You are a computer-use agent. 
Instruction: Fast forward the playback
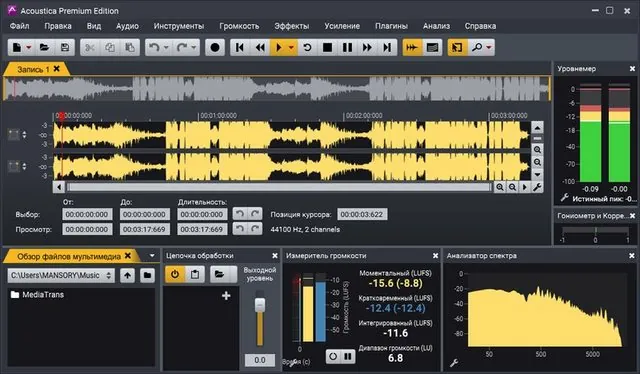click(x=367, y=47)
